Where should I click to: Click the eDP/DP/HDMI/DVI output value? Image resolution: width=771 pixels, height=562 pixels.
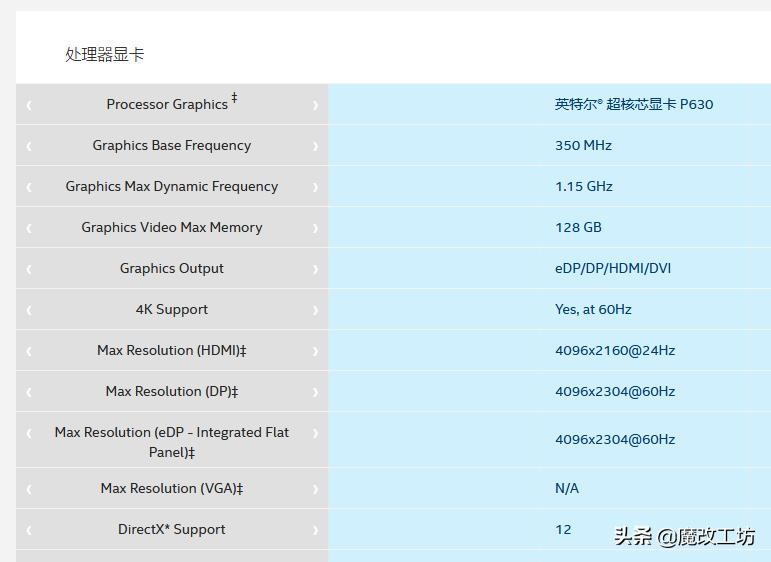[613, 268]
